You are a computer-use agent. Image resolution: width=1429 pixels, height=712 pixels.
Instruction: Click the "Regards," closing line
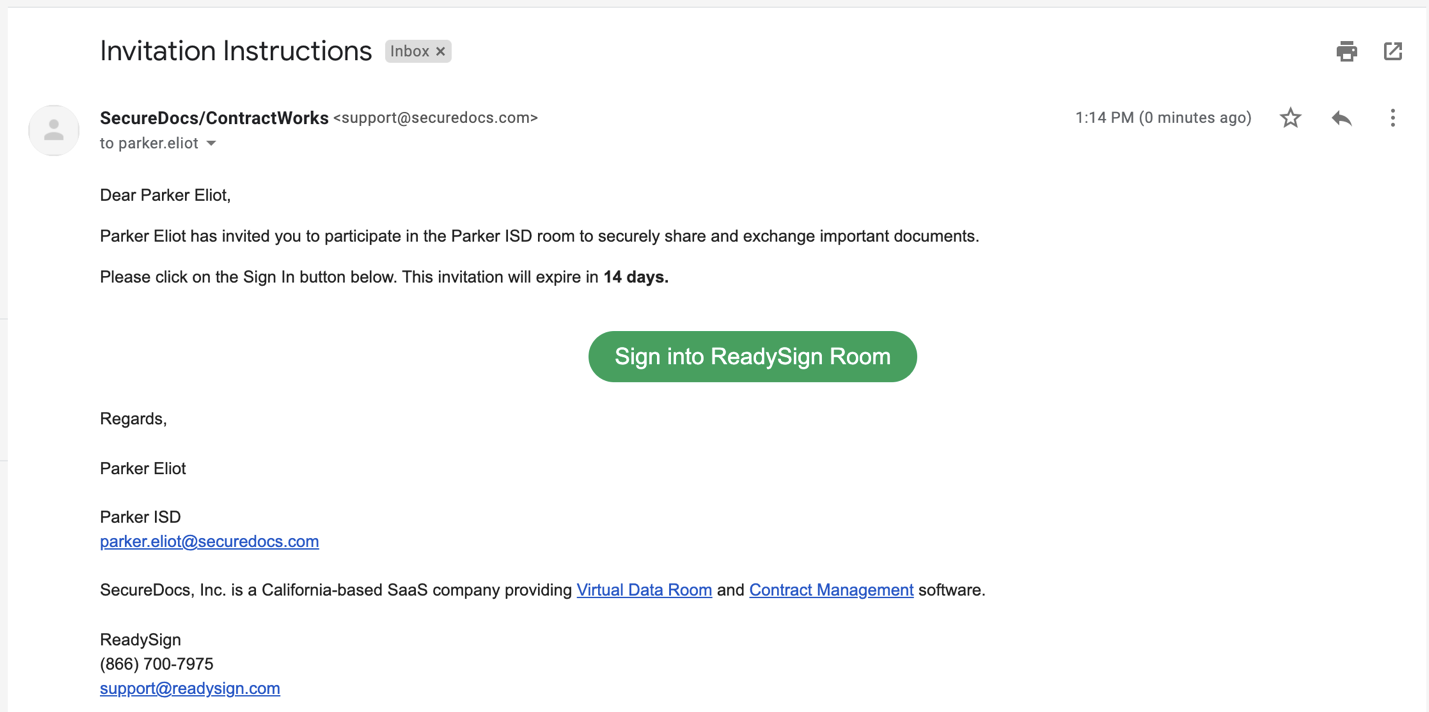click(133, 419)
